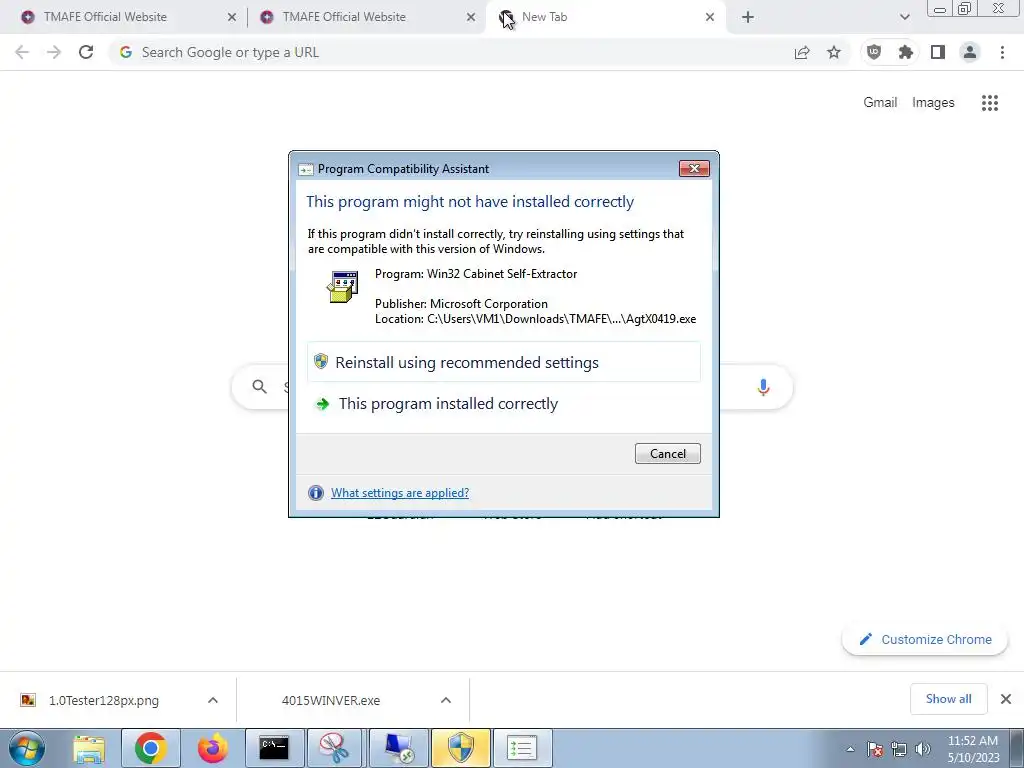
Task: Show all downloads
Action: point(948,699)
